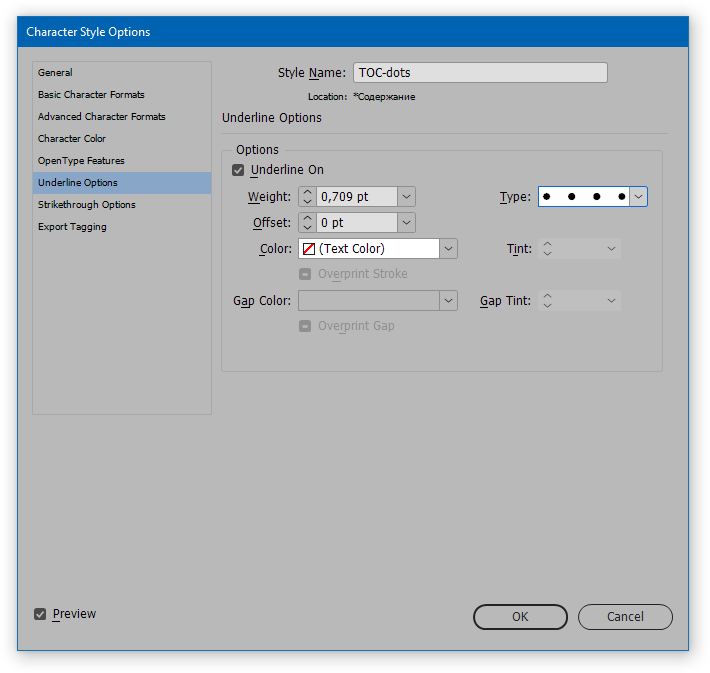Click the Weight value field 0,709 pt
Image resolution: width=710 pixels, height=673 pixels.
tap(357, 197)
